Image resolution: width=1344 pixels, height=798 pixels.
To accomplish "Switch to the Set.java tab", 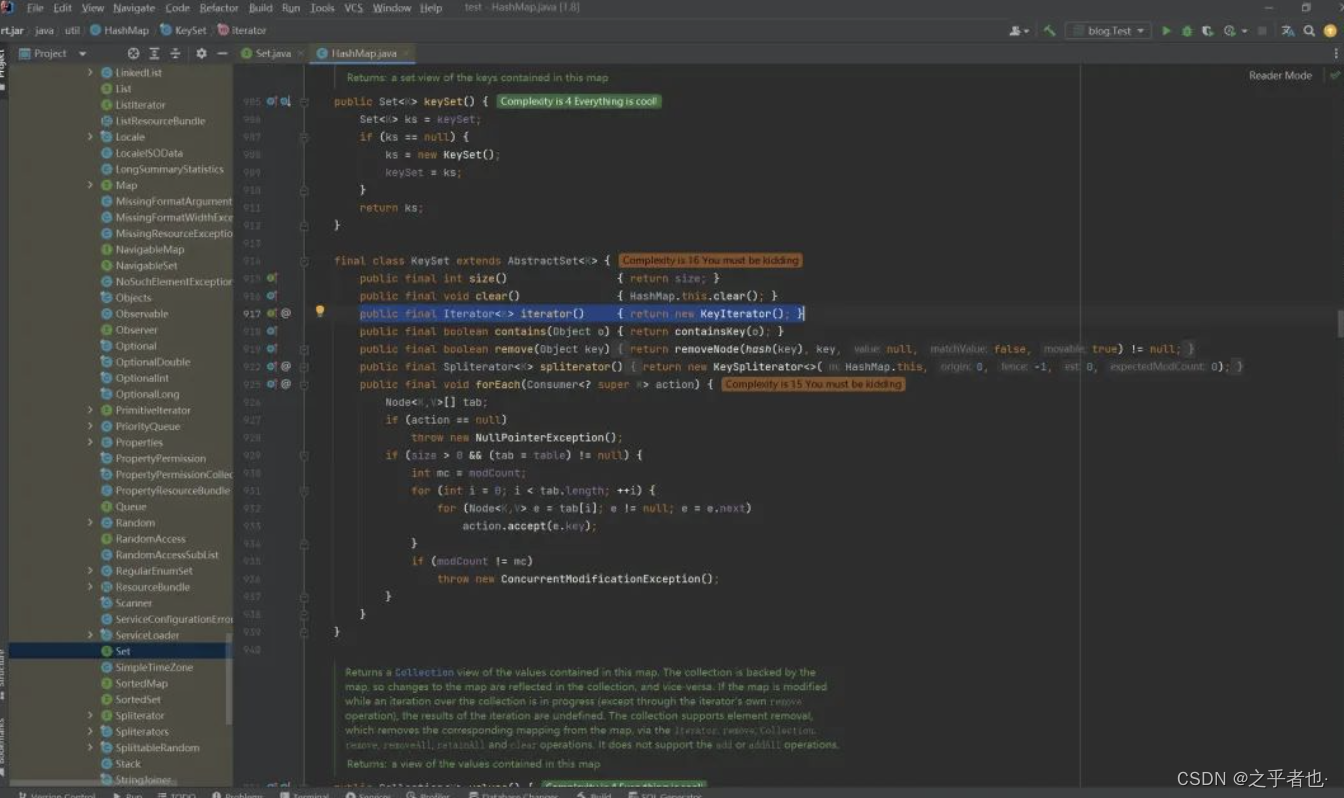I will pyautogui.click(x=270, y=53).
